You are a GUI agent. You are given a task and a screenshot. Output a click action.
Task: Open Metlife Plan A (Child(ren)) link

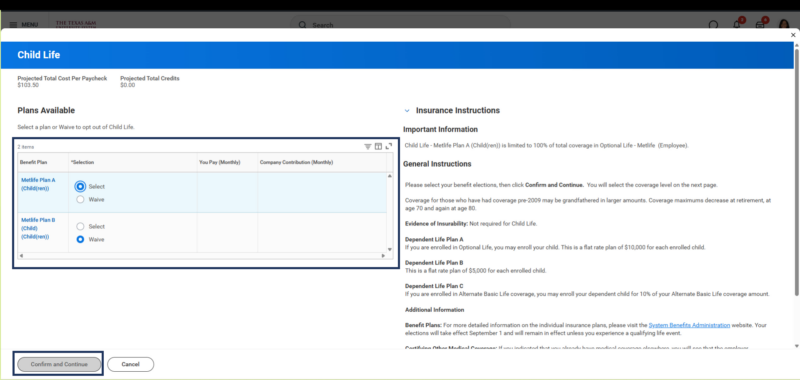tap(38, 184)
